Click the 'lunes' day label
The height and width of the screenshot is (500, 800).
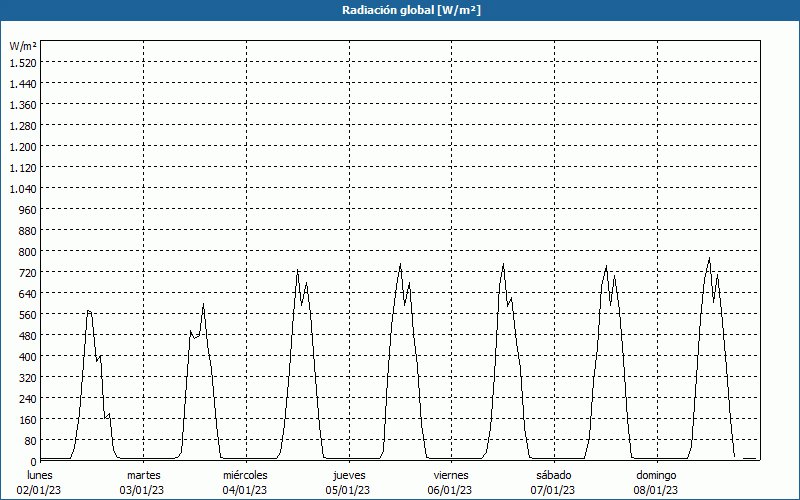40,475
